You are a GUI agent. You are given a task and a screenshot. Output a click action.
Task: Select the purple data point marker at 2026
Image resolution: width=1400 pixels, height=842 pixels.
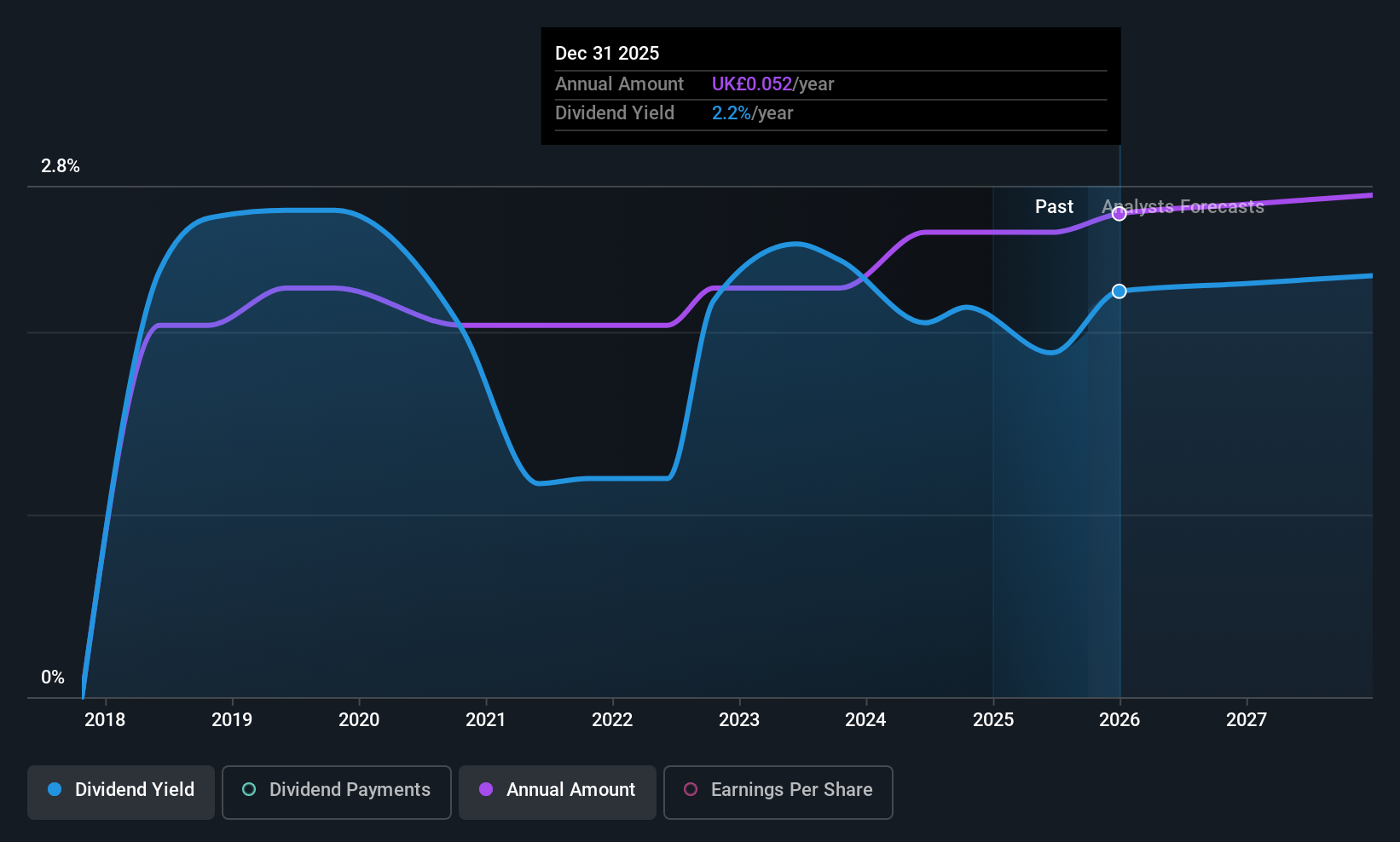(1119, 214)
